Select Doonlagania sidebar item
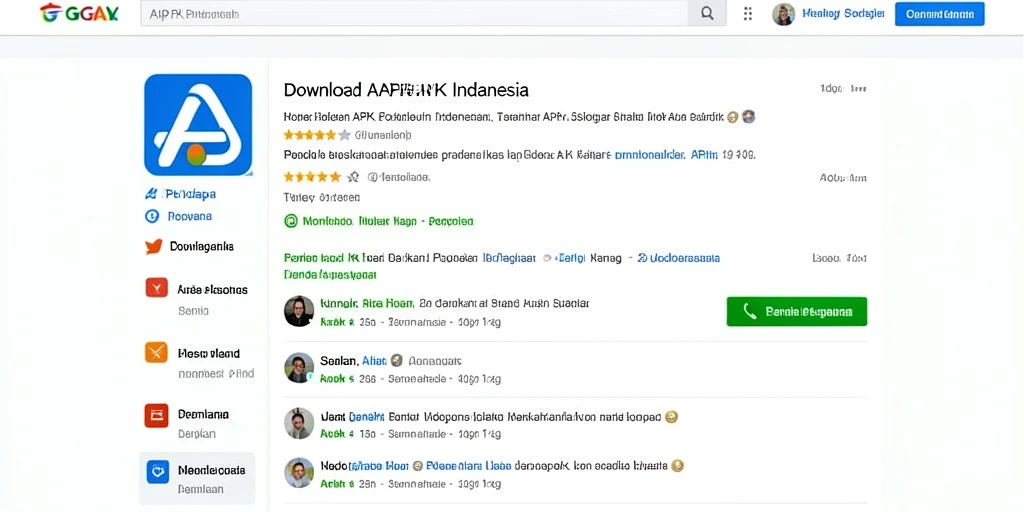The width and height of the screenshot is (1024, 512). click(x=202, y=247)
